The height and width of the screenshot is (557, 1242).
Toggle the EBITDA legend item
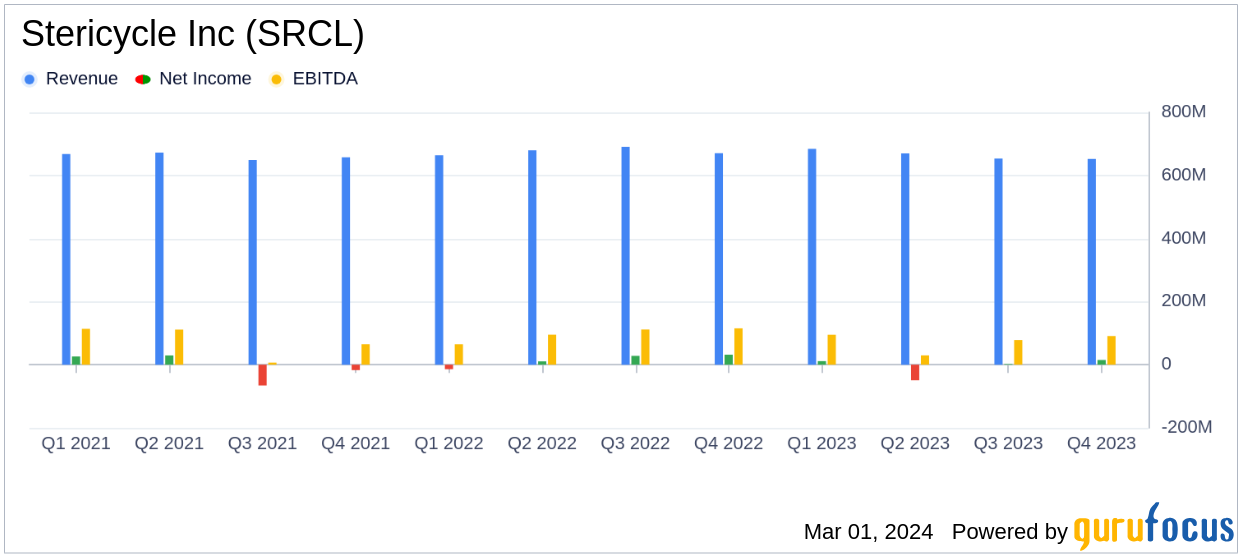[x=314, y=79]
